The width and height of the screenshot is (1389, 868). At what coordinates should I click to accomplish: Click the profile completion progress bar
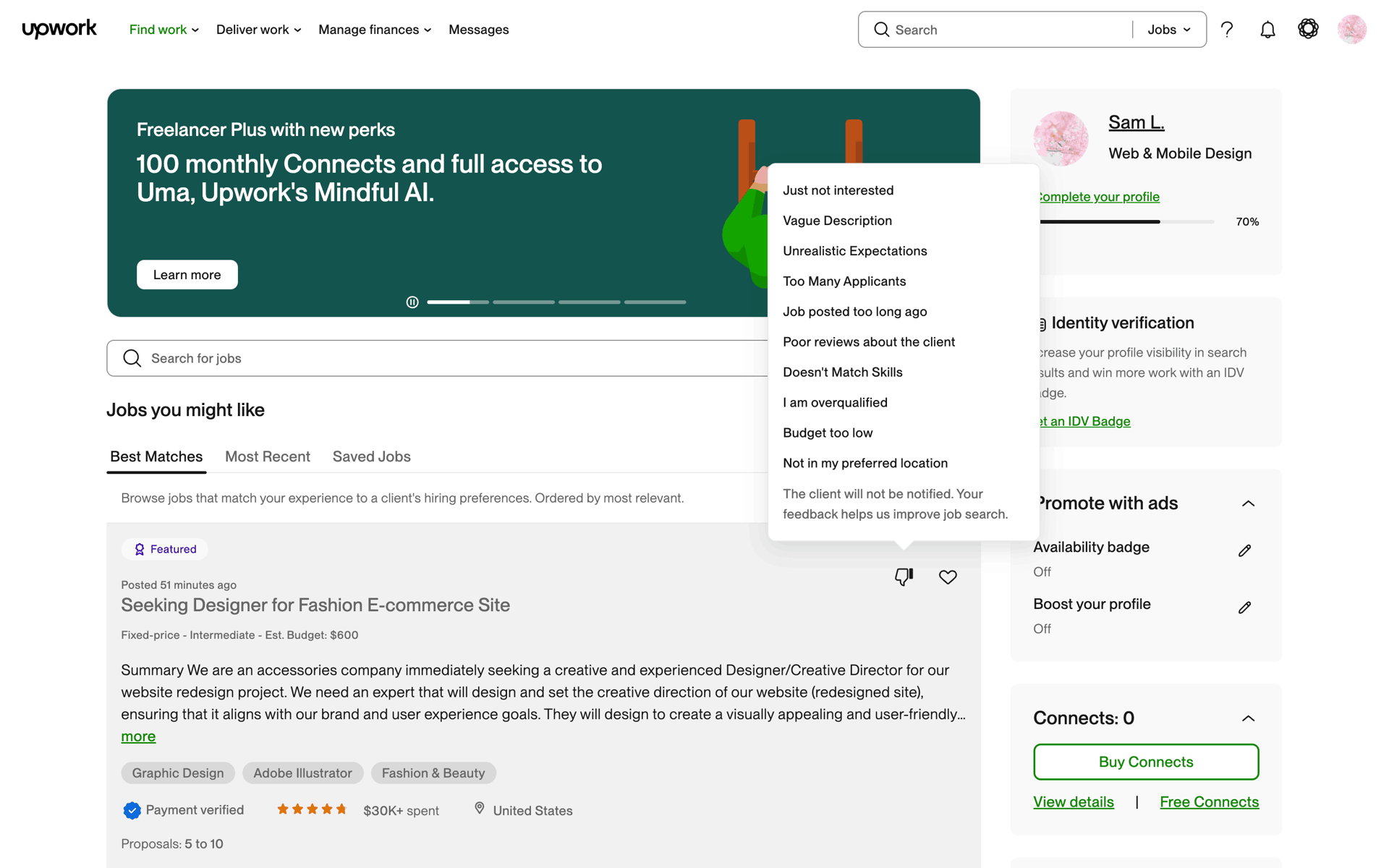(1127, 222)
